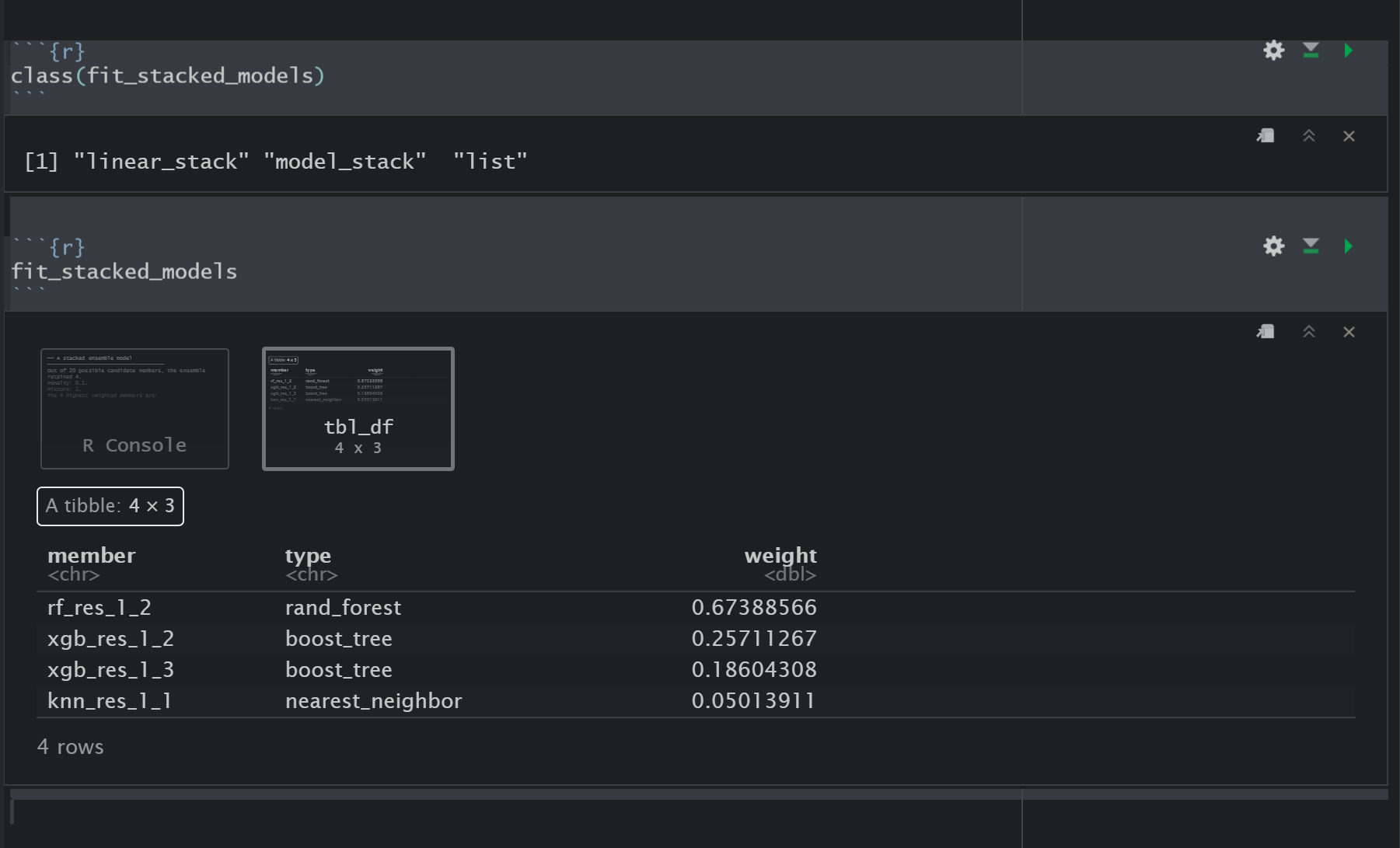The width and height of the screenshot is (1400, 848).
Task: Select the knn_res_1_1 member cell
Action: (109, 700)
